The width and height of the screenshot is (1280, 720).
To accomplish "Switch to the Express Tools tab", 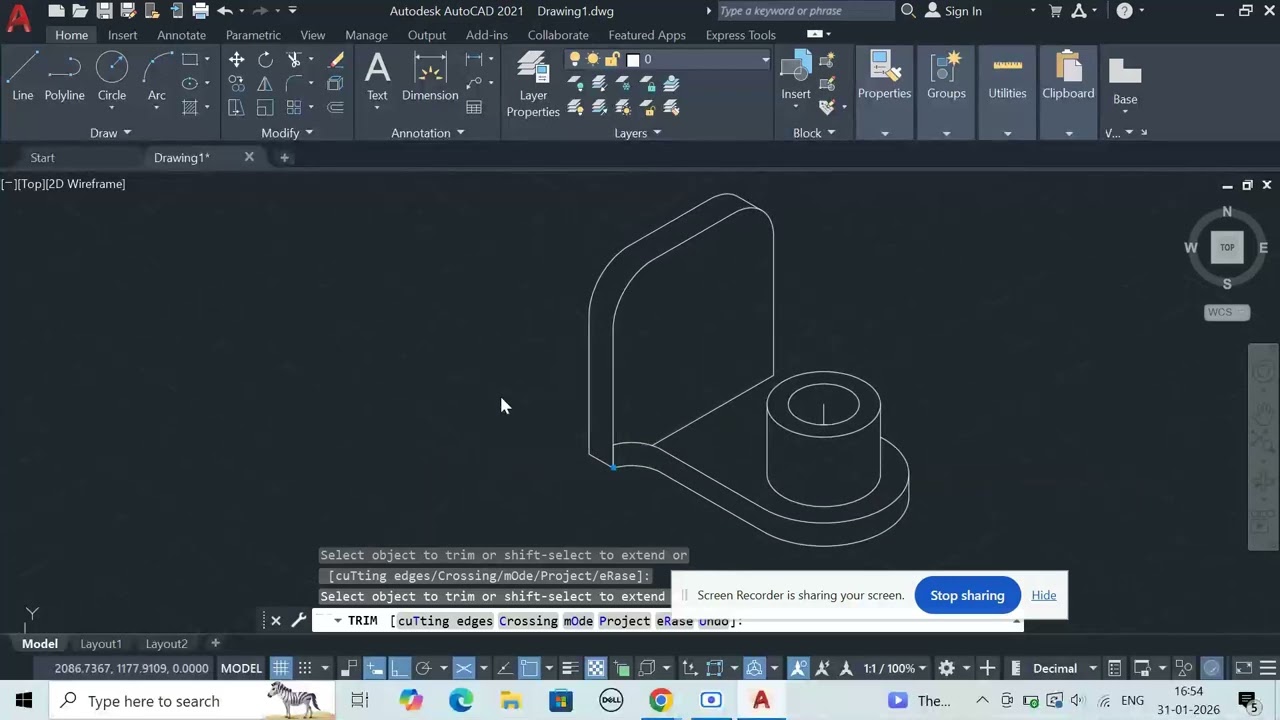I will [740, 35].
